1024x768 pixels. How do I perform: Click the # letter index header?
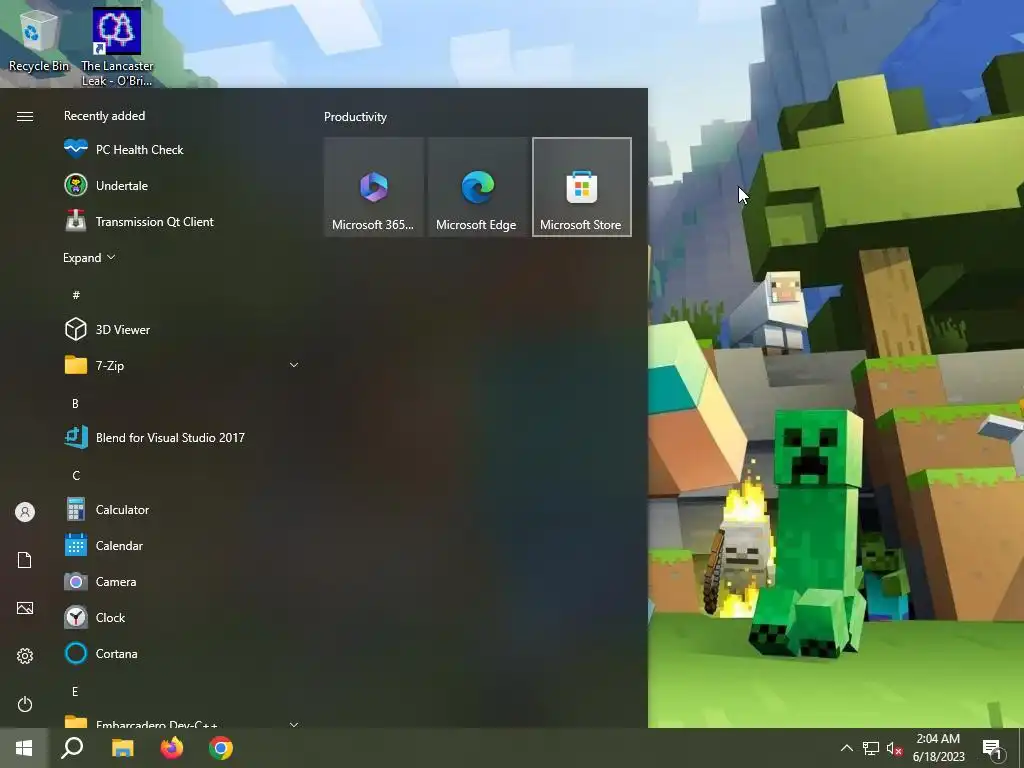(76, 295)
